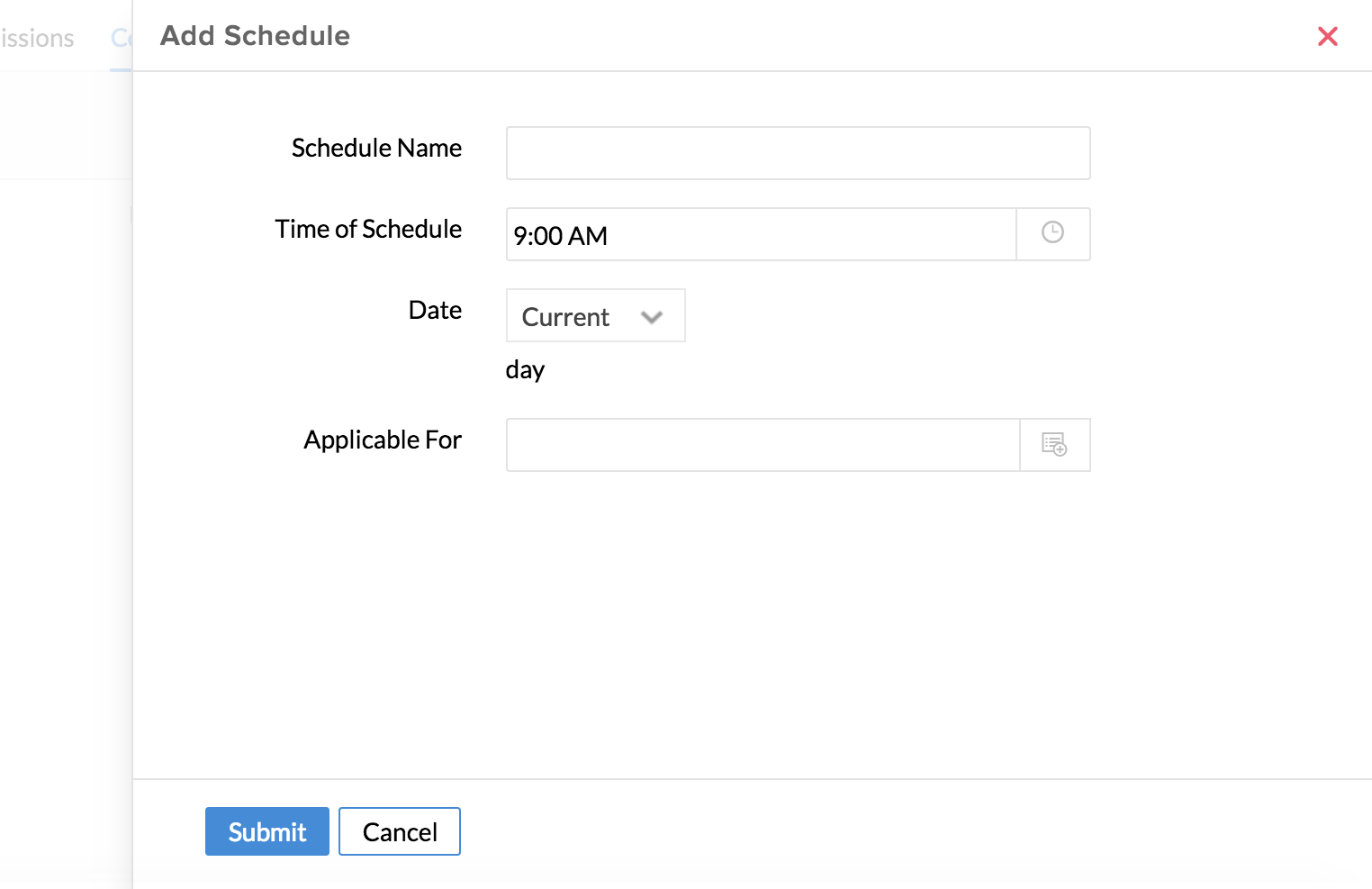Click the Applicable For lookup icon
1372x889 pixels.
1054,444
